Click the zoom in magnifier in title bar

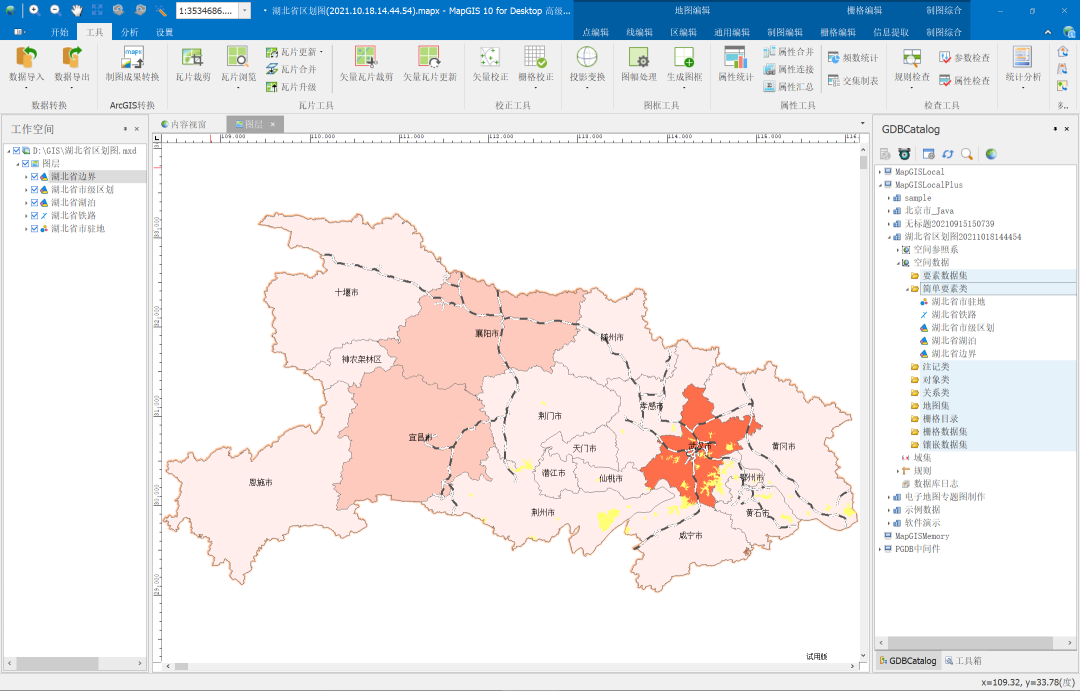[x=34, y=10]
